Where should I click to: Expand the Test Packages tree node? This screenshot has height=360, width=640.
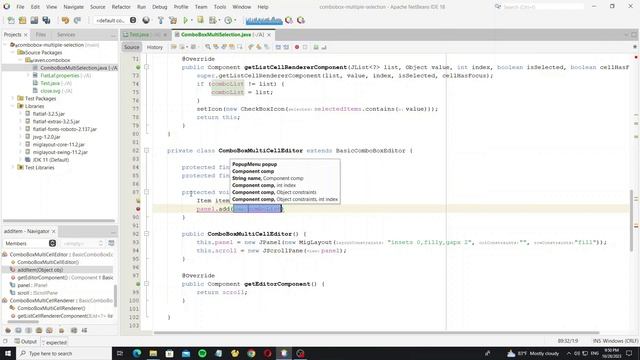pos(13,98)
